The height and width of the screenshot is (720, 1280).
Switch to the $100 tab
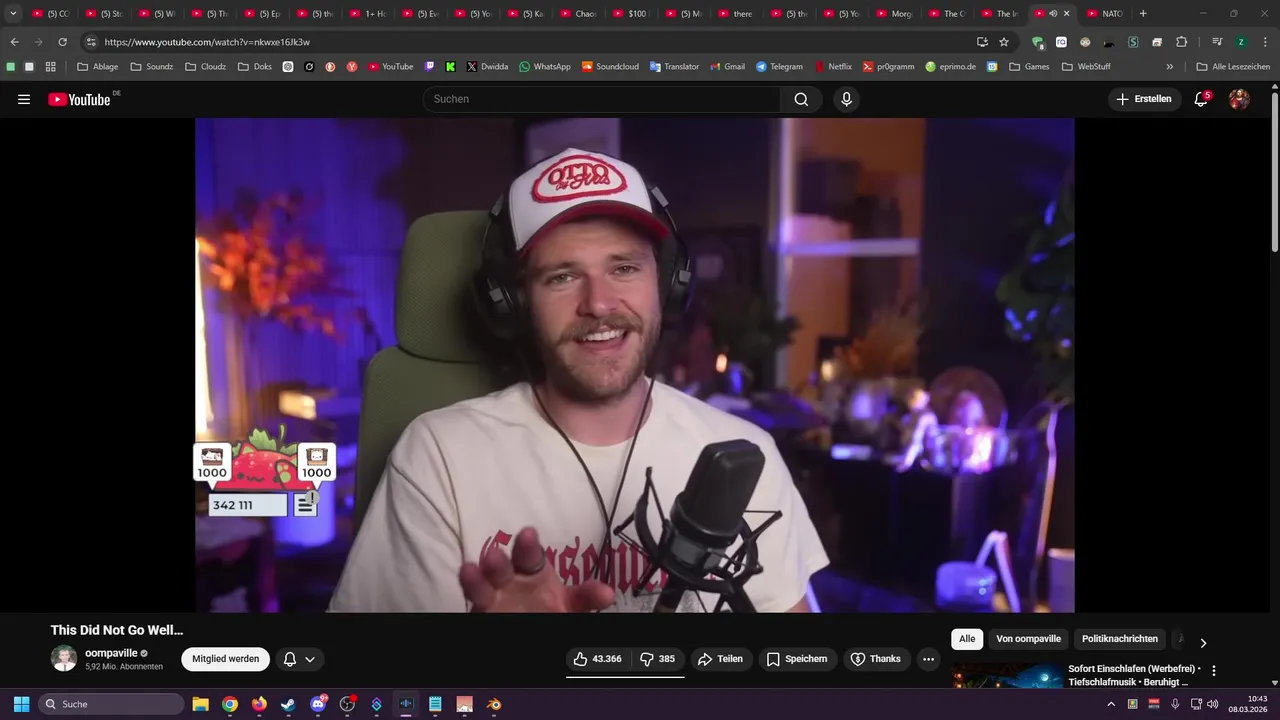click(630, 14)
